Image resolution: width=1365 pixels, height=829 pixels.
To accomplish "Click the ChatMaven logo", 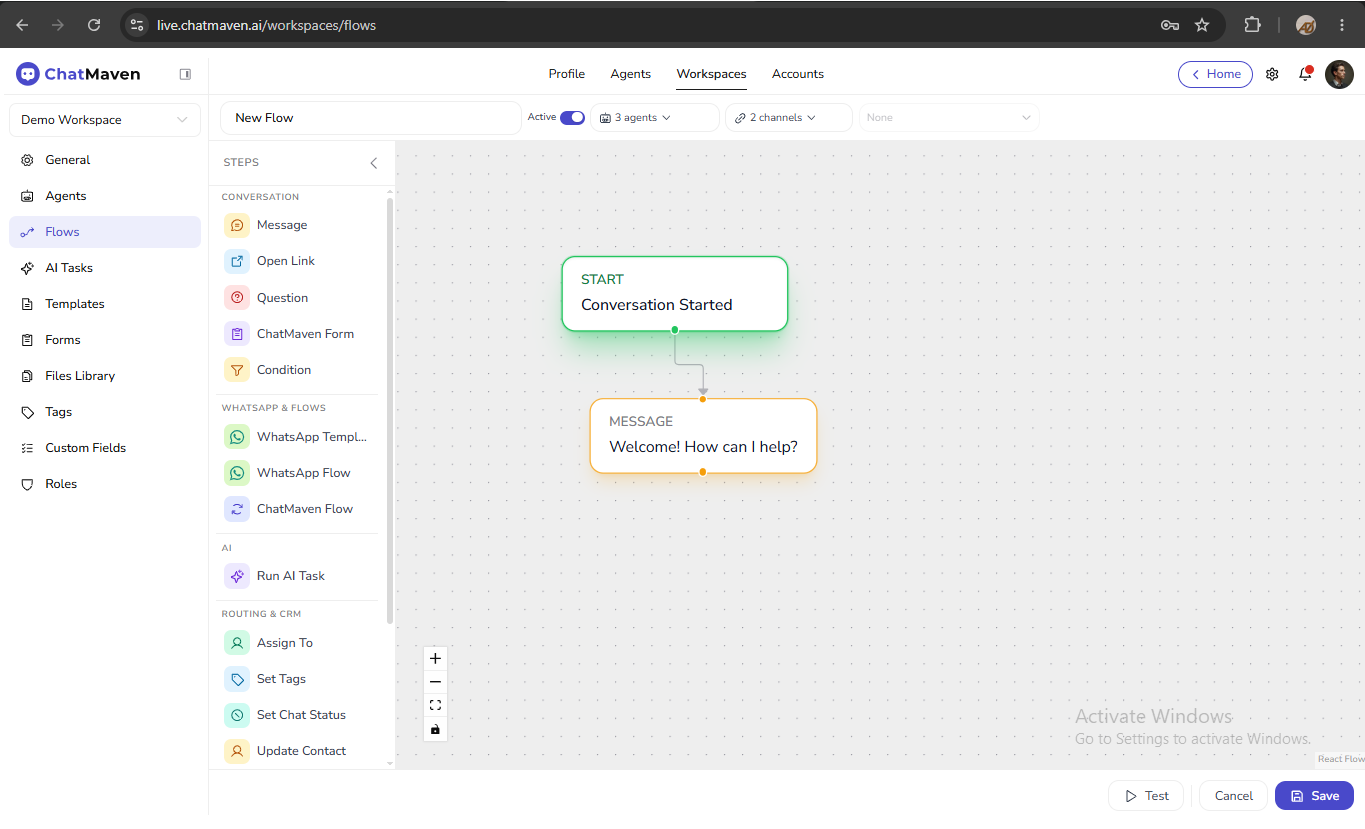I will (x=79, y=74).
